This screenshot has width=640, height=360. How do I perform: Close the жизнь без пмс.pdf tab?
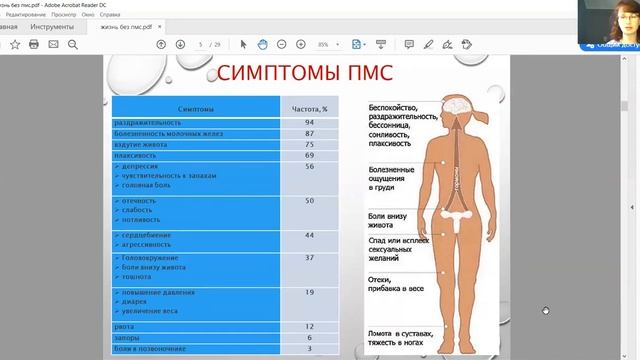click(x=160, y=27)
